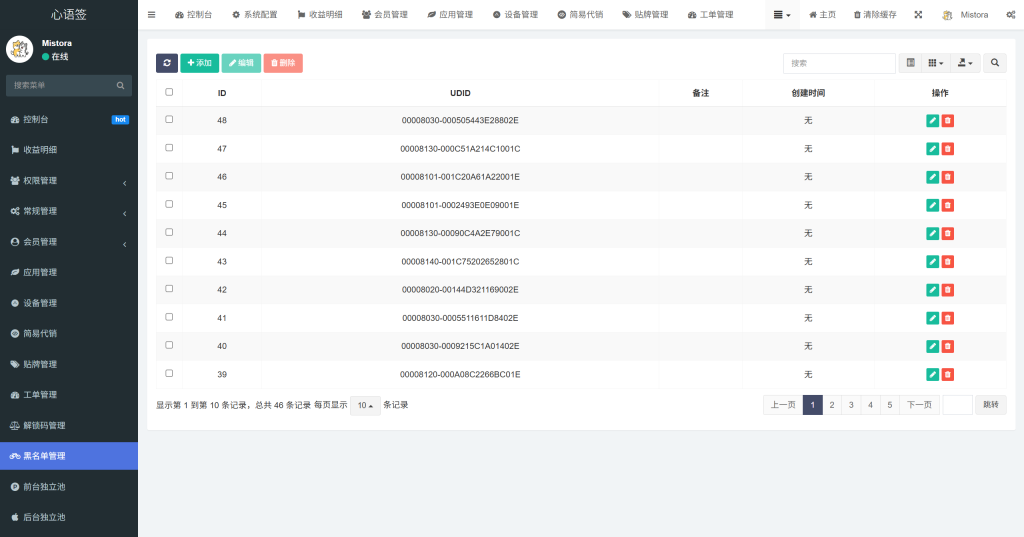Open the page size 10 dropdown
Screen dimensions: 1024x537
tap(365, 405)
